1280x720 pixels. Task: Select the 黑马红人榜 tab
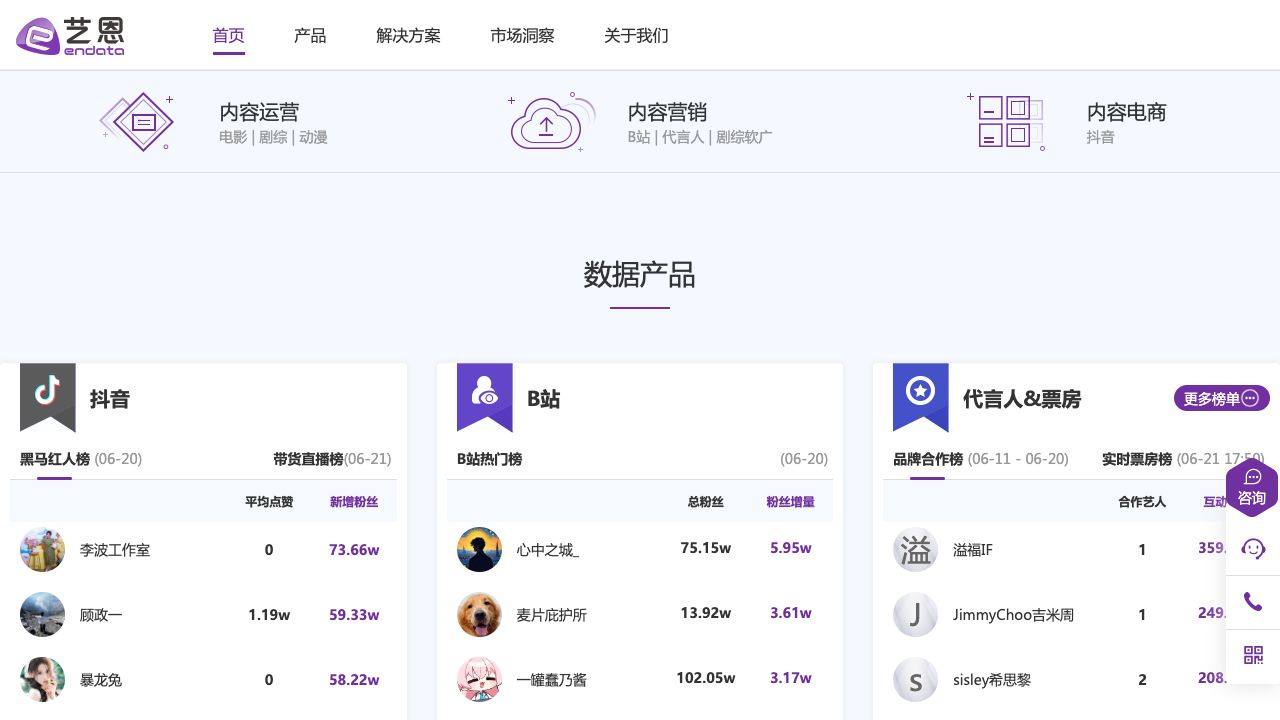(x=55, y=459)
